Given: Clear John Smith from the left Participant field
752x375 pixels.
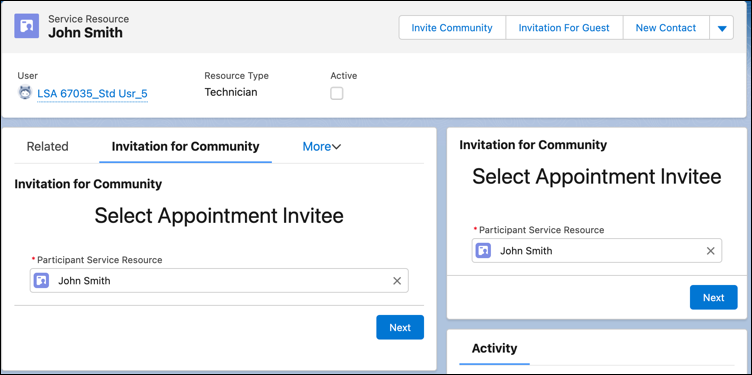Looking at the screenshot, I should coord(397,281).
